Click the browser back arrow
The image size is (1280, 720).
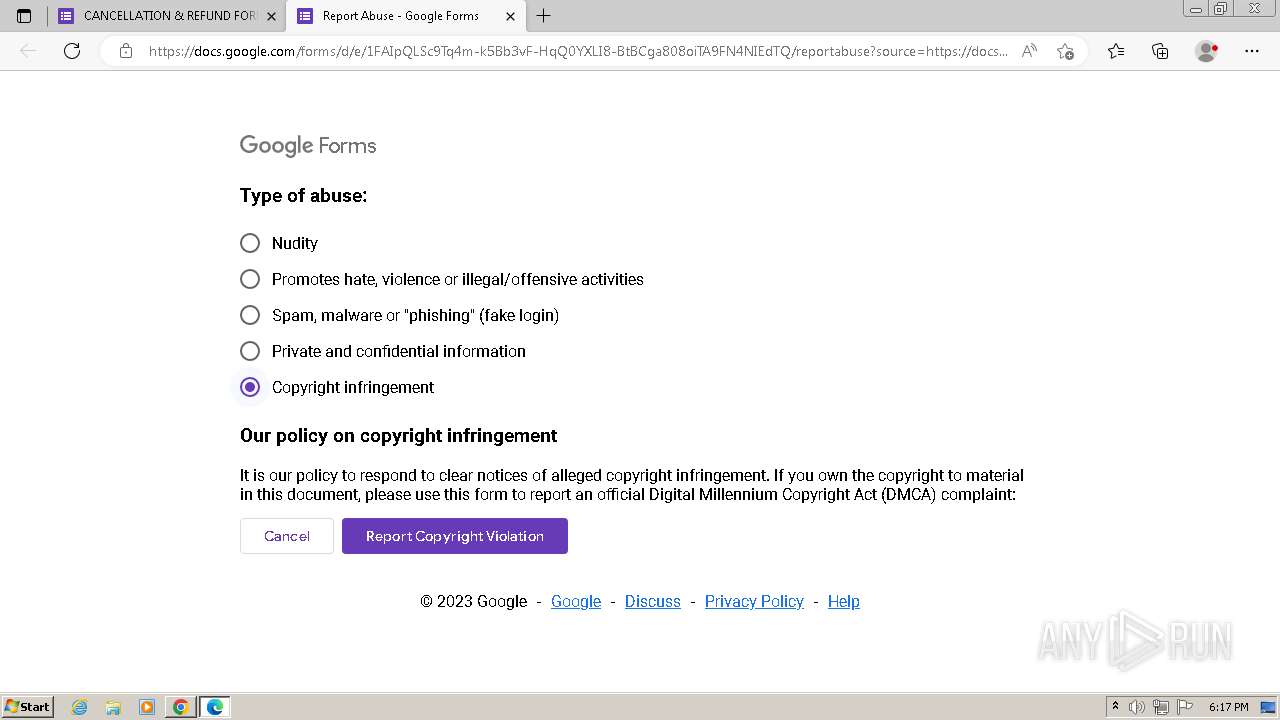28,51
